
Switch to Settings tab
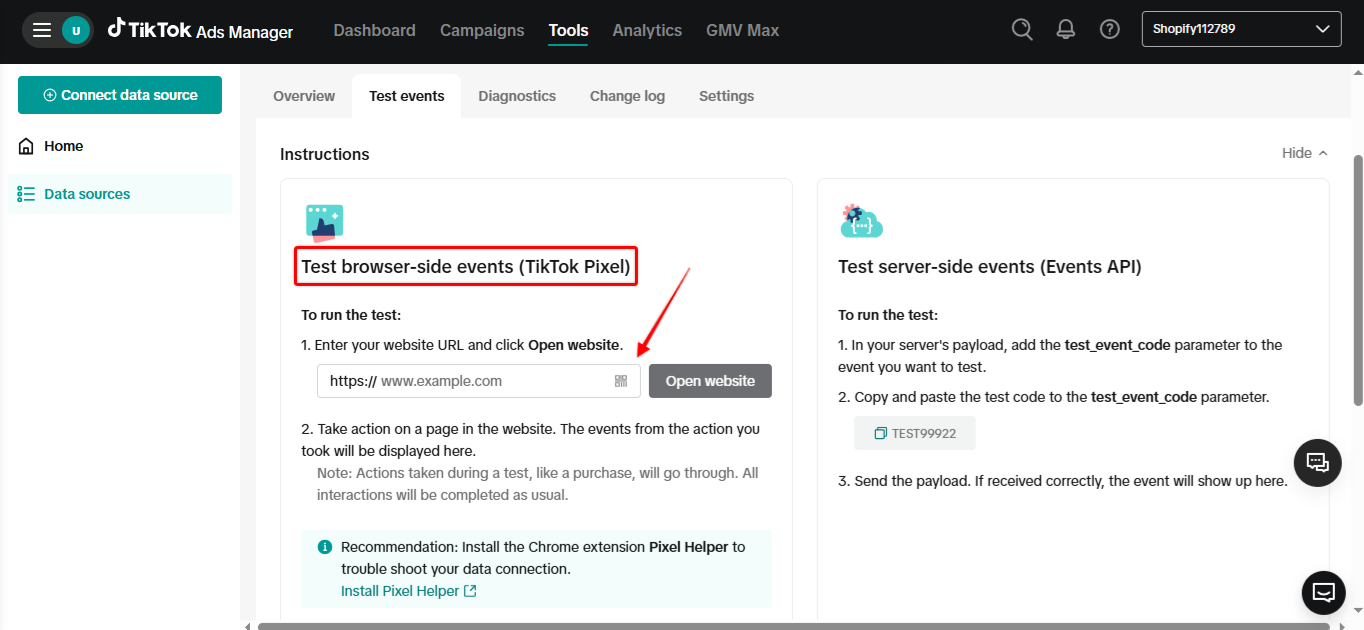tap(727, 96)
